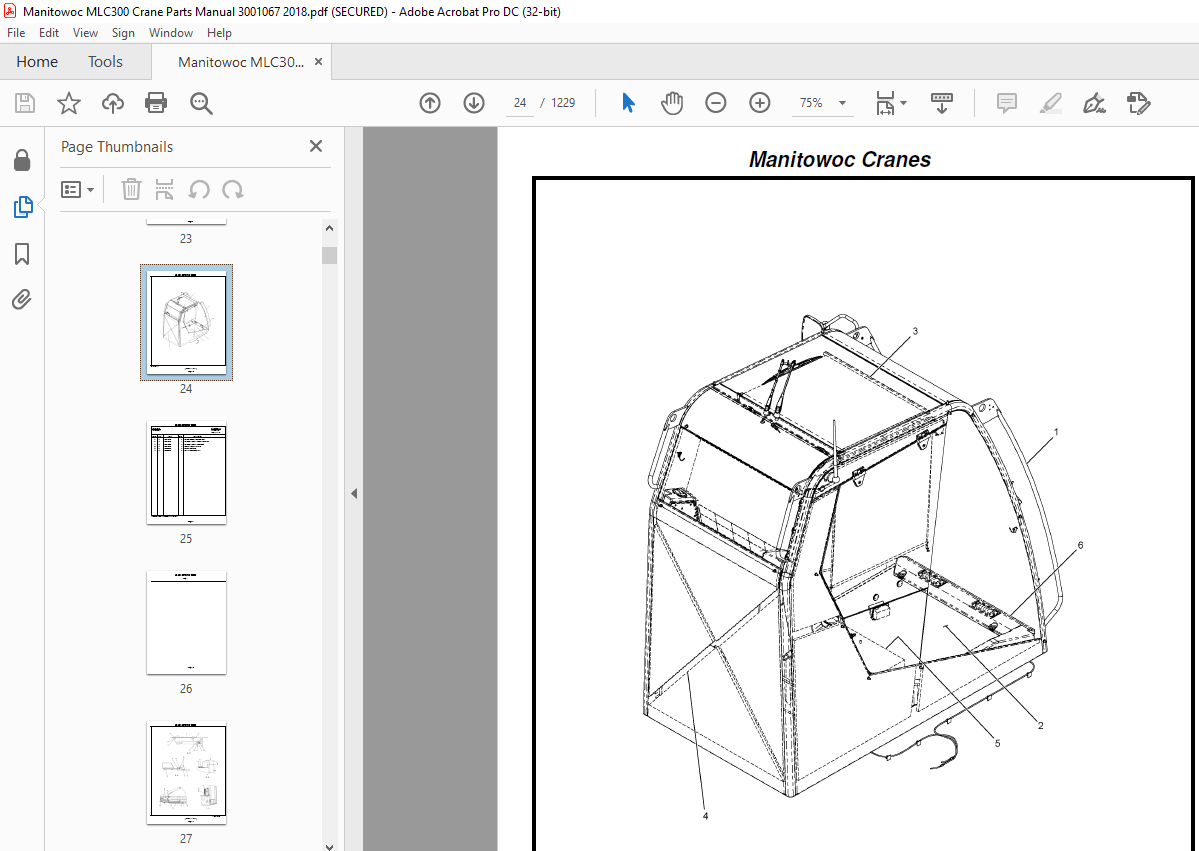Open the Help menu
The width and height of the screenshot is (1199, 851).
(219, 33)
